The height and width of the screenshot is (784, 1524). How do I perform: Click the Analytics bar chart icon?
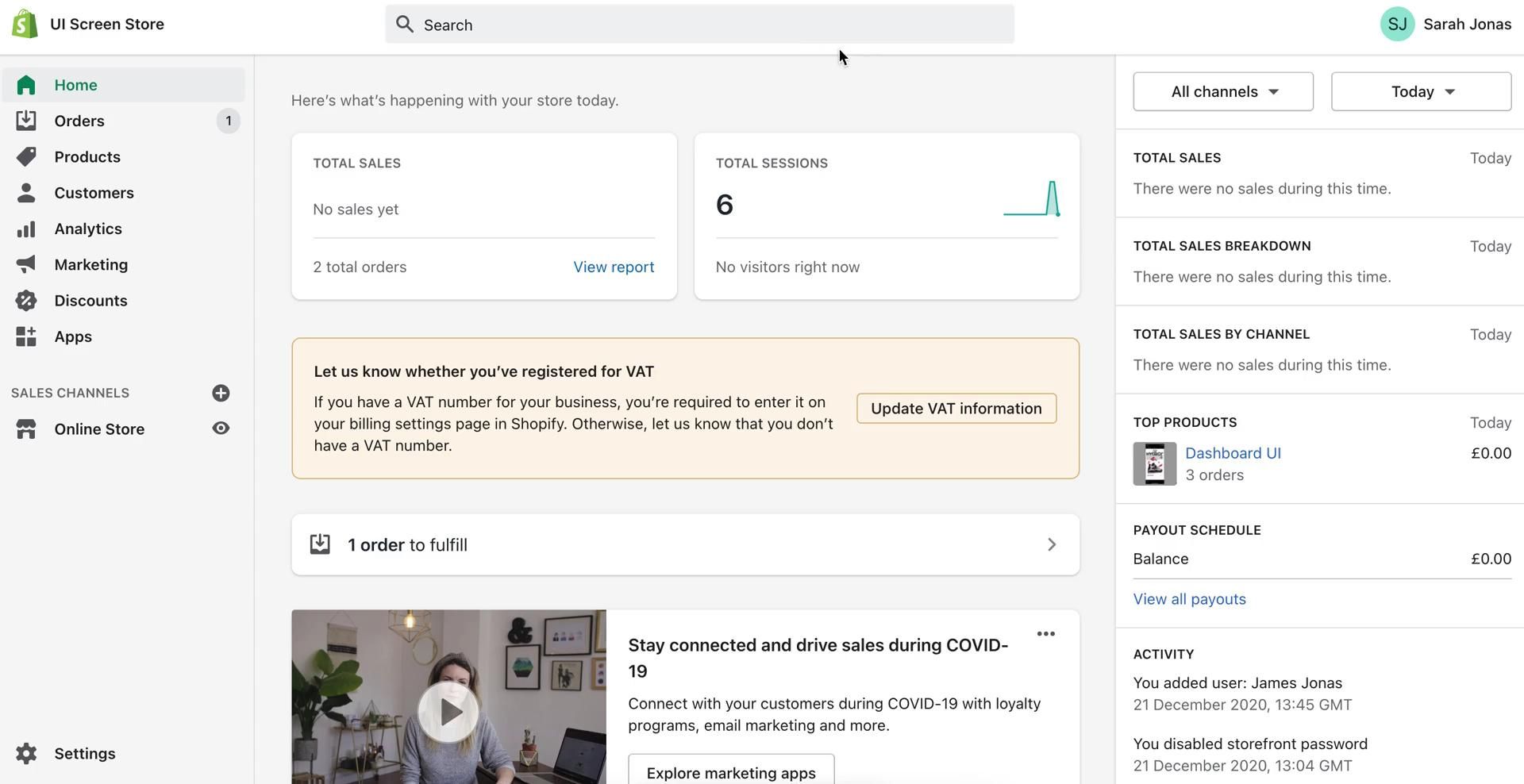click(26, 229)
